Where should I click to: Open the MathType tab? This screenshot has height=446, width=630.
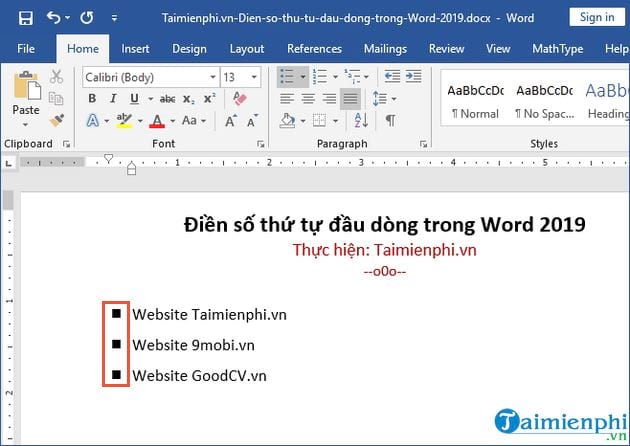(557, 49)
